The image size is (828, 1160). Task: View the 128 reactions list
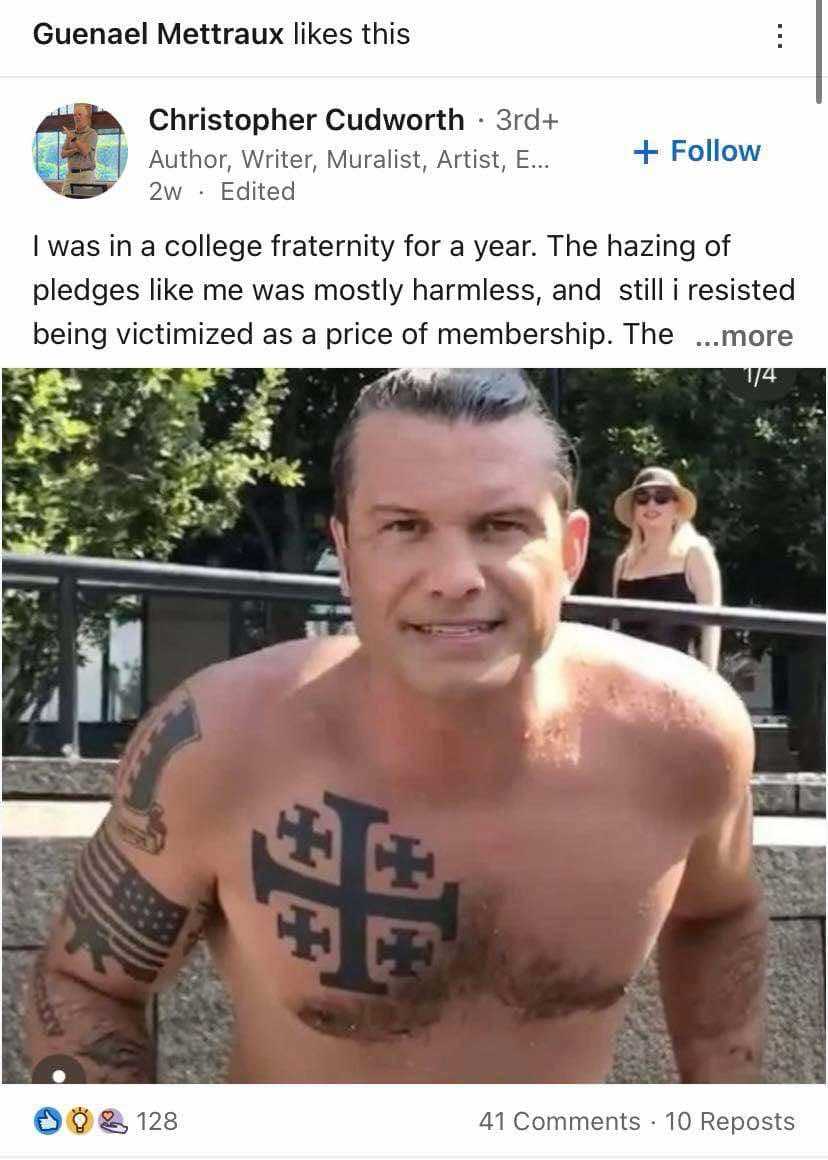(157, 1121)
